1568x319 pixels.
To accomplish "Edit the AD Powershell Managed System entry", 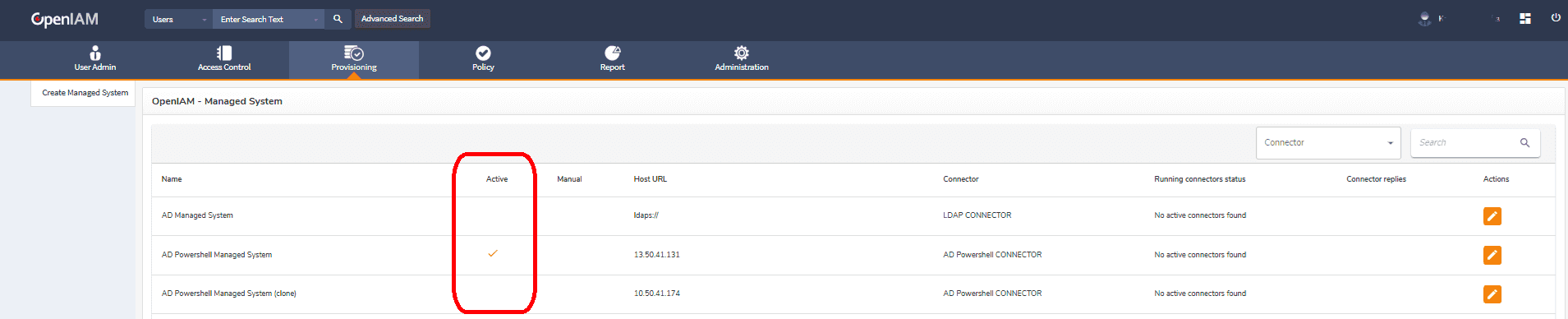I will pos(1492,255).
